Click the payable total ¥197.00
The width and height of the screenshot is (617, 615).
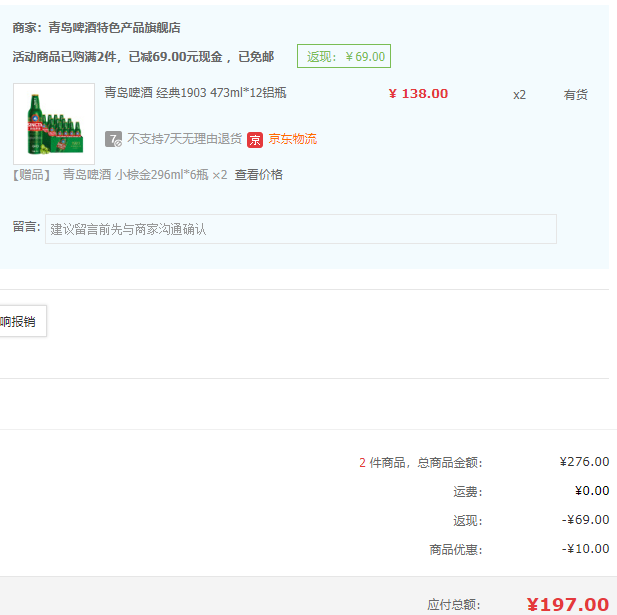568,604
